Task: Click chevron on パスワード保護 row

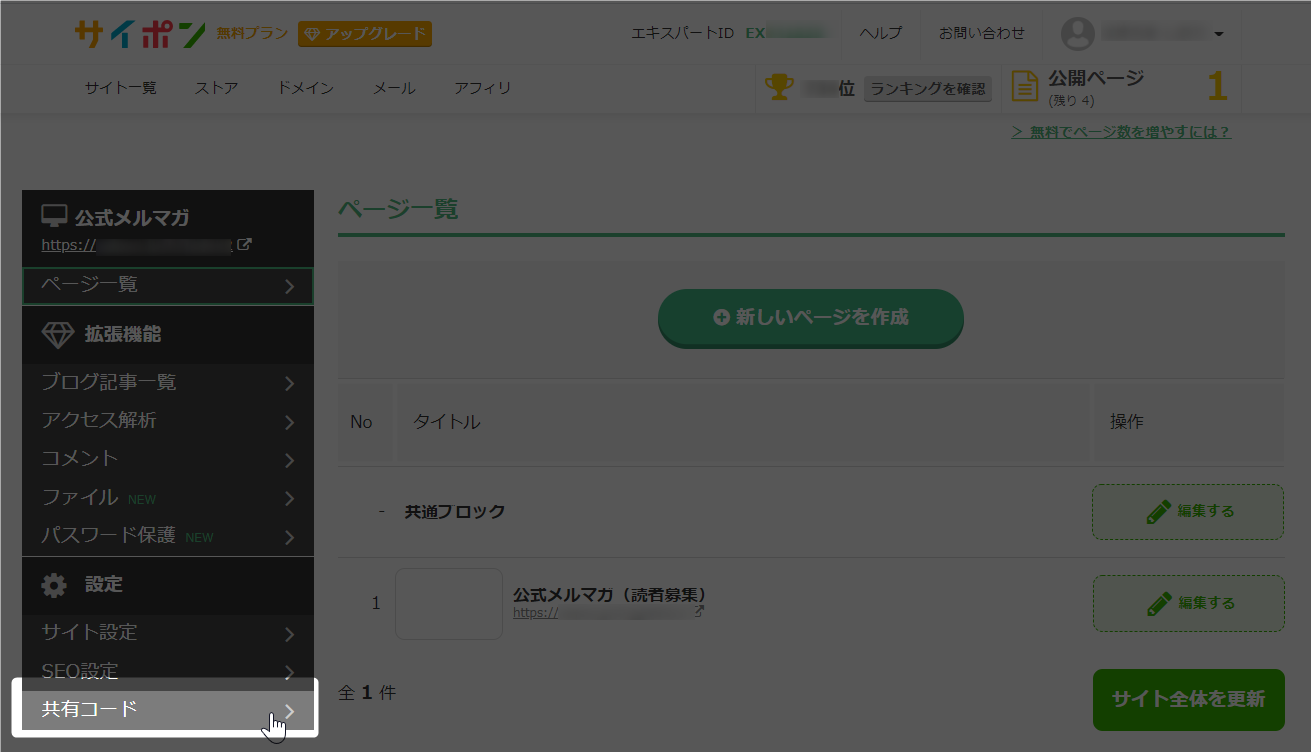Action: pyautogui.click(x=289, y=537)
